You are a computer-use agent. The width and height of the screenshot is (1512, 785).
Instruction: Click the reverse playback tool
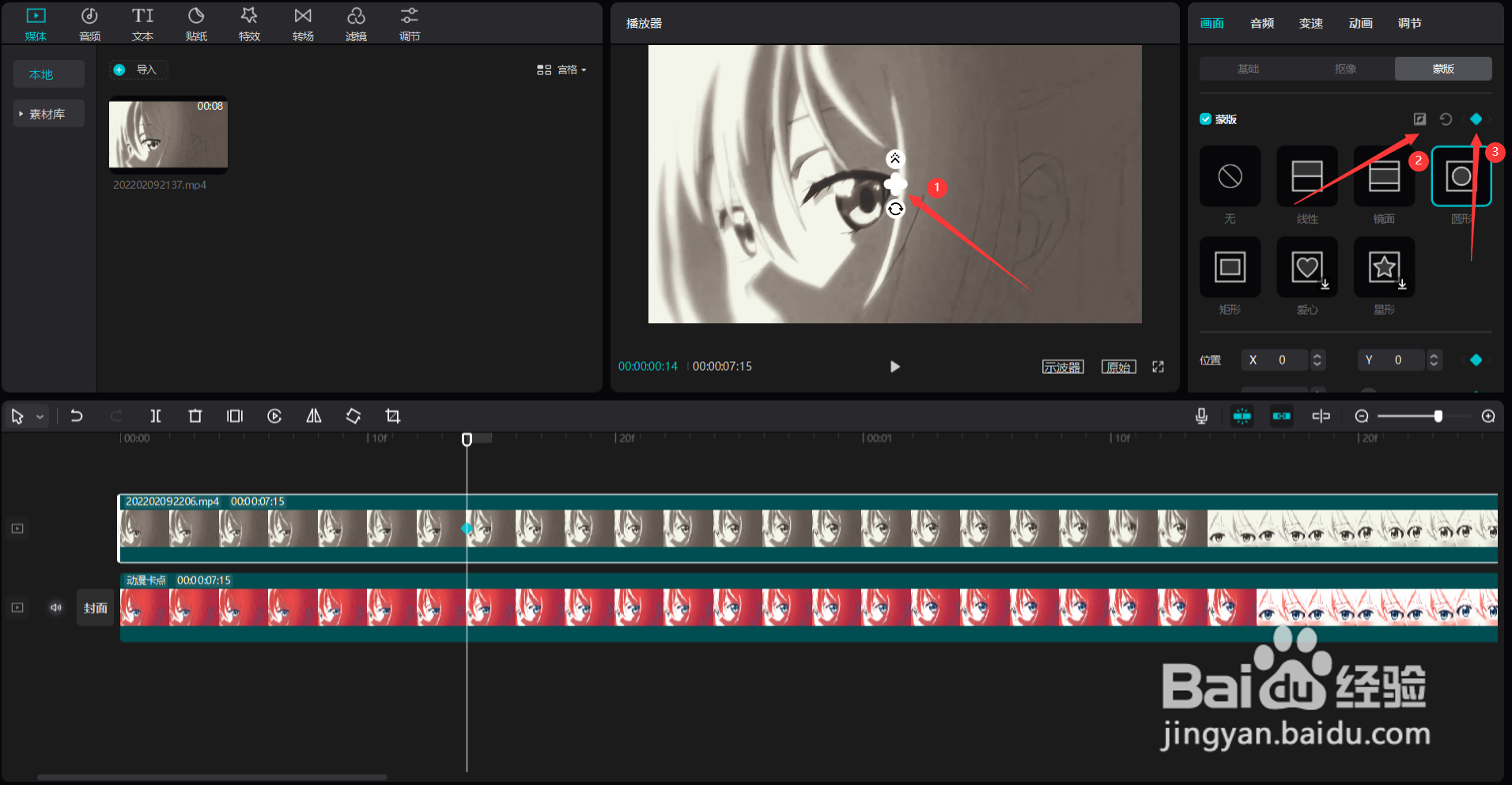tap(274, 416)
